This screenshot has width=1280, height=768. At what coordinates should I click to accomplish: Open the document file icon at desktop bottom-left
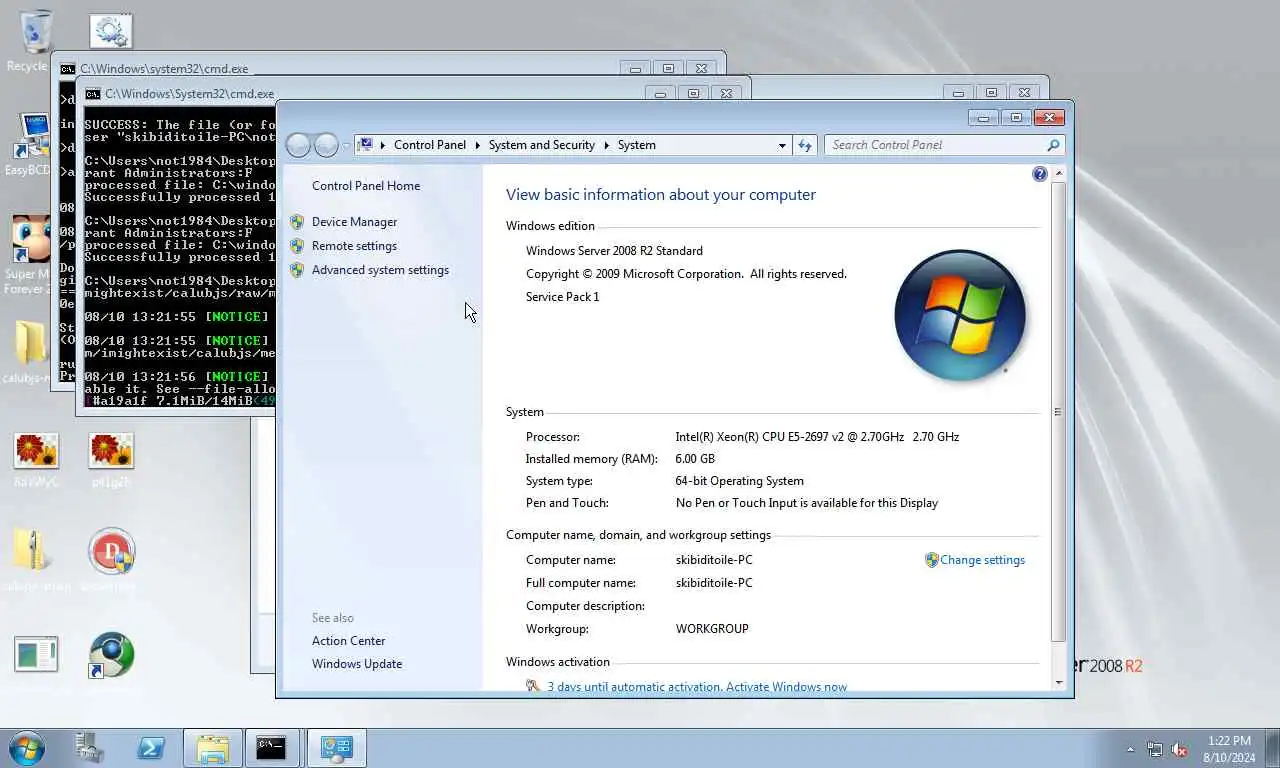[x=36, y=655]
